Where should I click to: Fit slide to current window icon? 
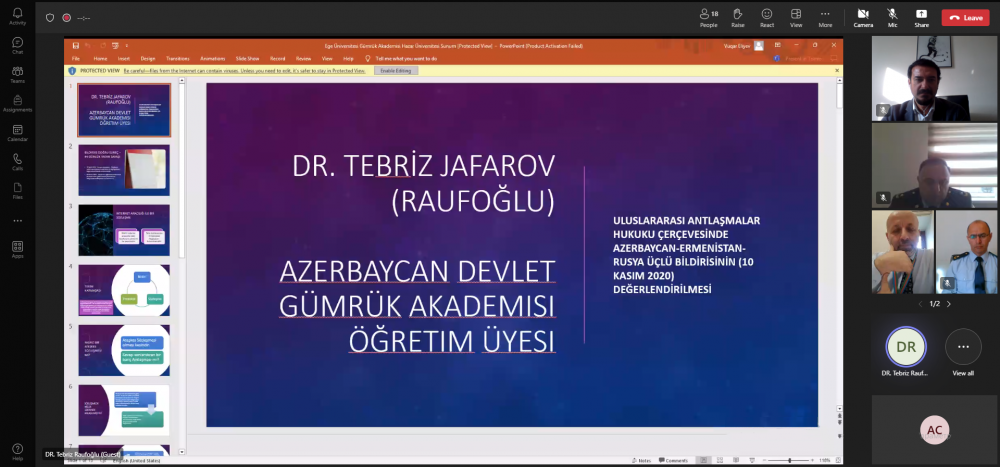pos(837,460)
